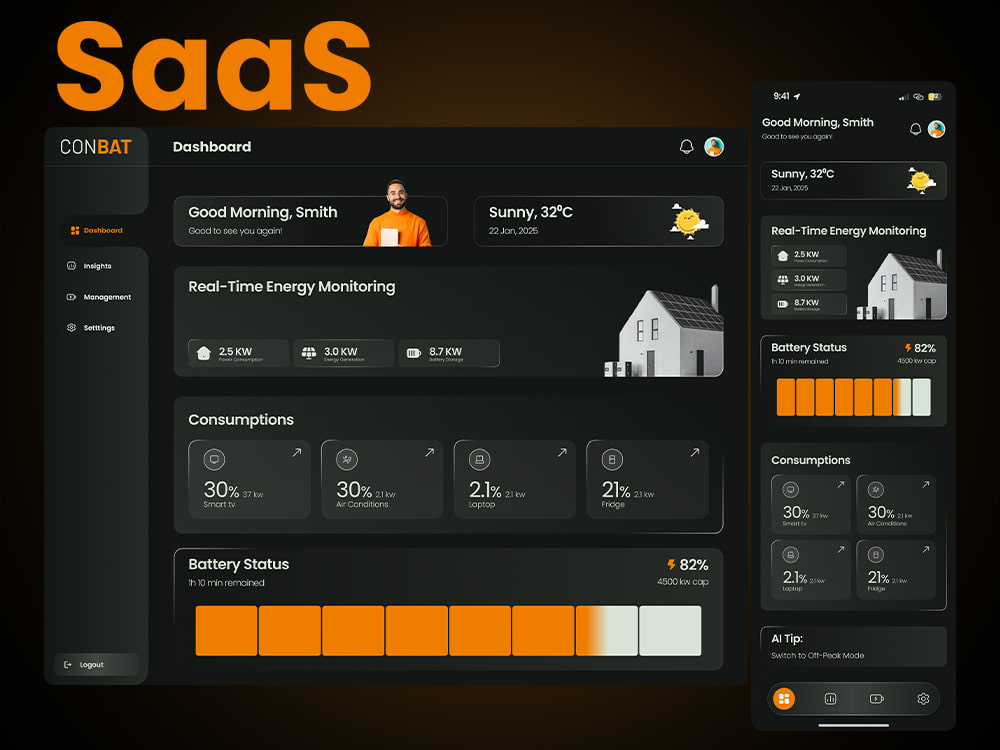
Task: Expand the mobile Fridge card arrow
Action: click(925, 550)
